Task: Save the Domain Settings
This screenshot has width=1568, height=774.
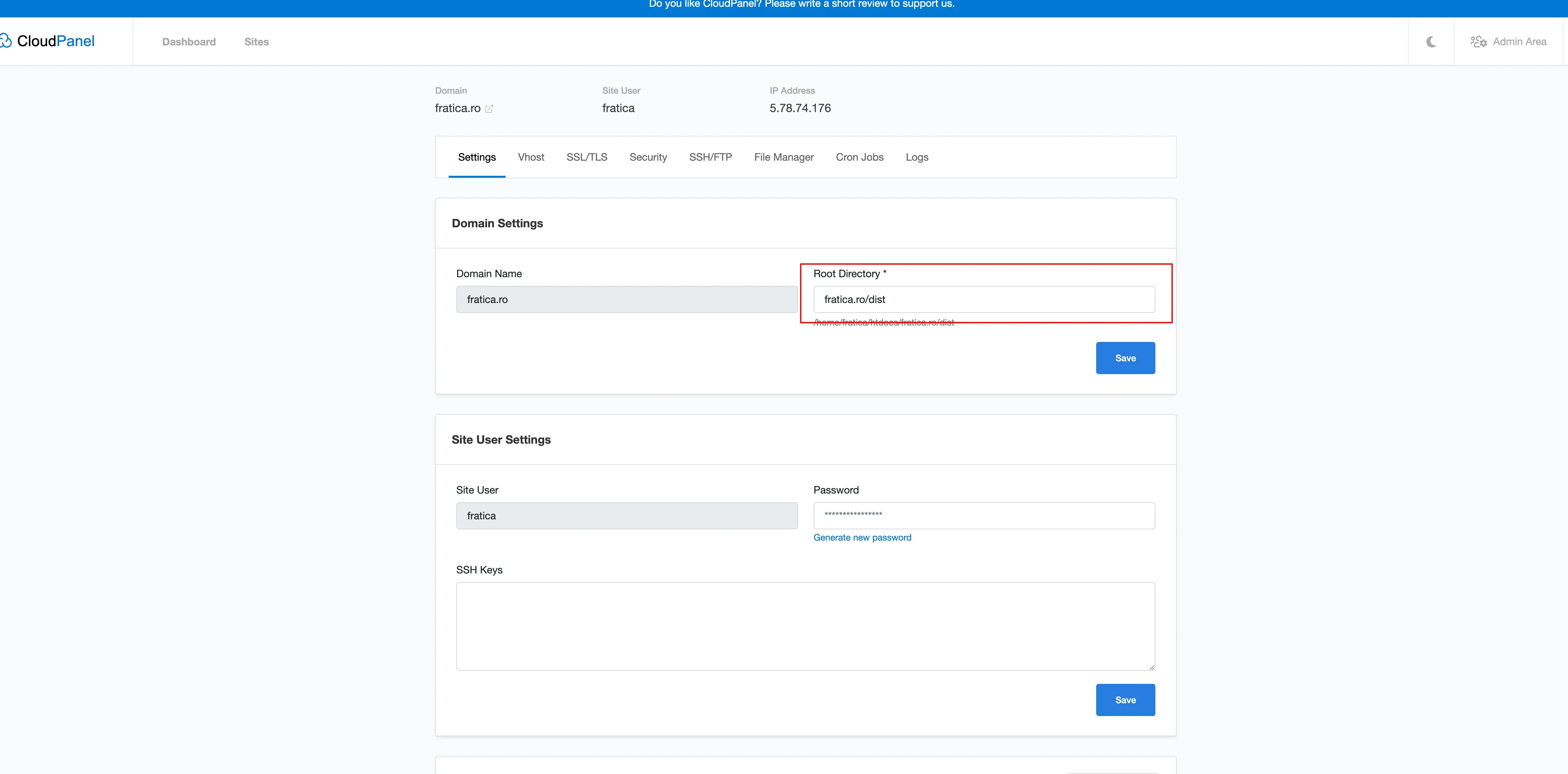Action: [x=1125, y=358]
